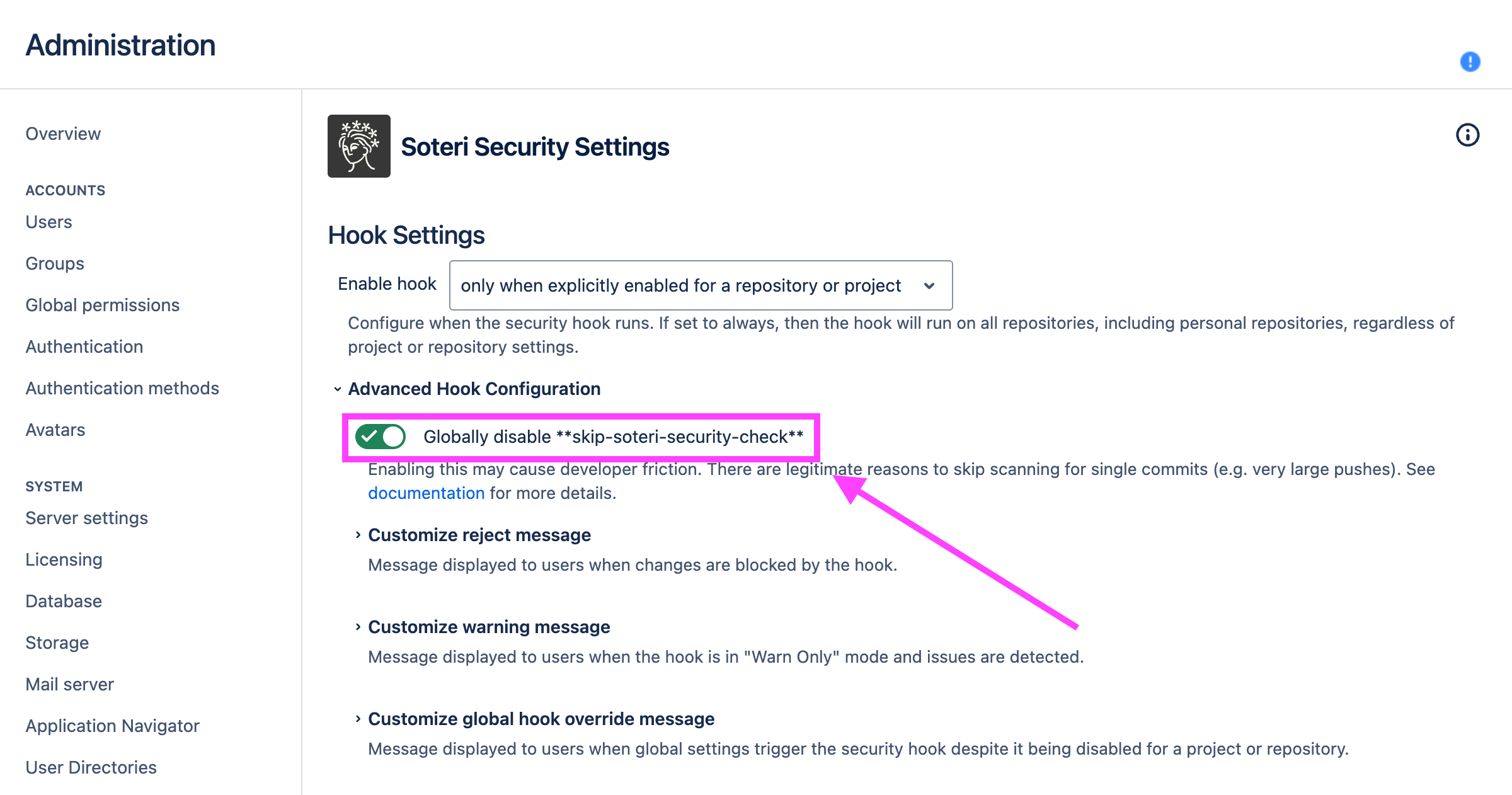Go to Overview in sidebar
This screenshot has width=1512, height=795.
pyautogui.click(x=63, y=134)
